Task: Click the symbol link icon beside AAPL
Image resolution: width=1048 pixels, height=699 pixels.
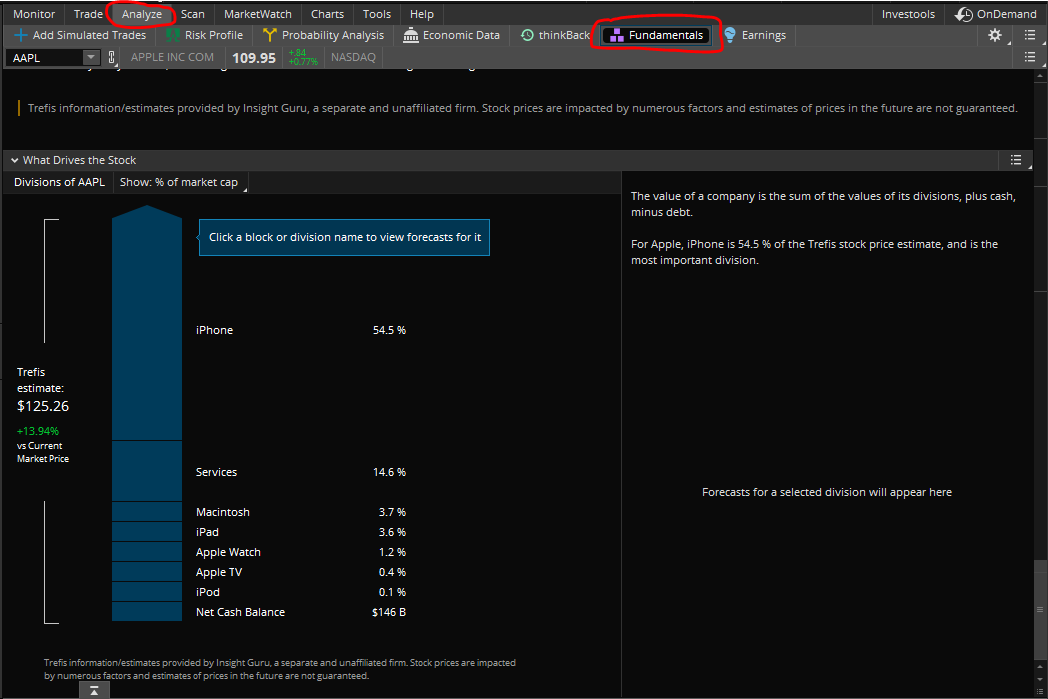Action: click(111, 58)
